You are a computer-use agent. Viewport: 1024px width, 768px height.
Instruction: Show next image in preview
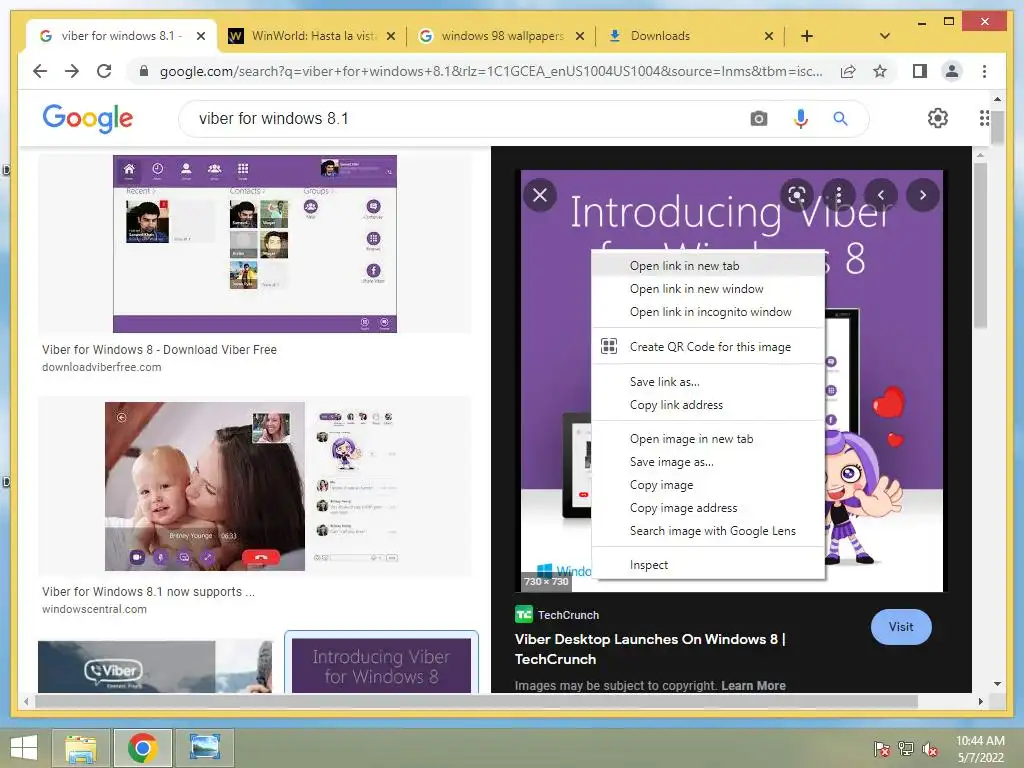922,195
